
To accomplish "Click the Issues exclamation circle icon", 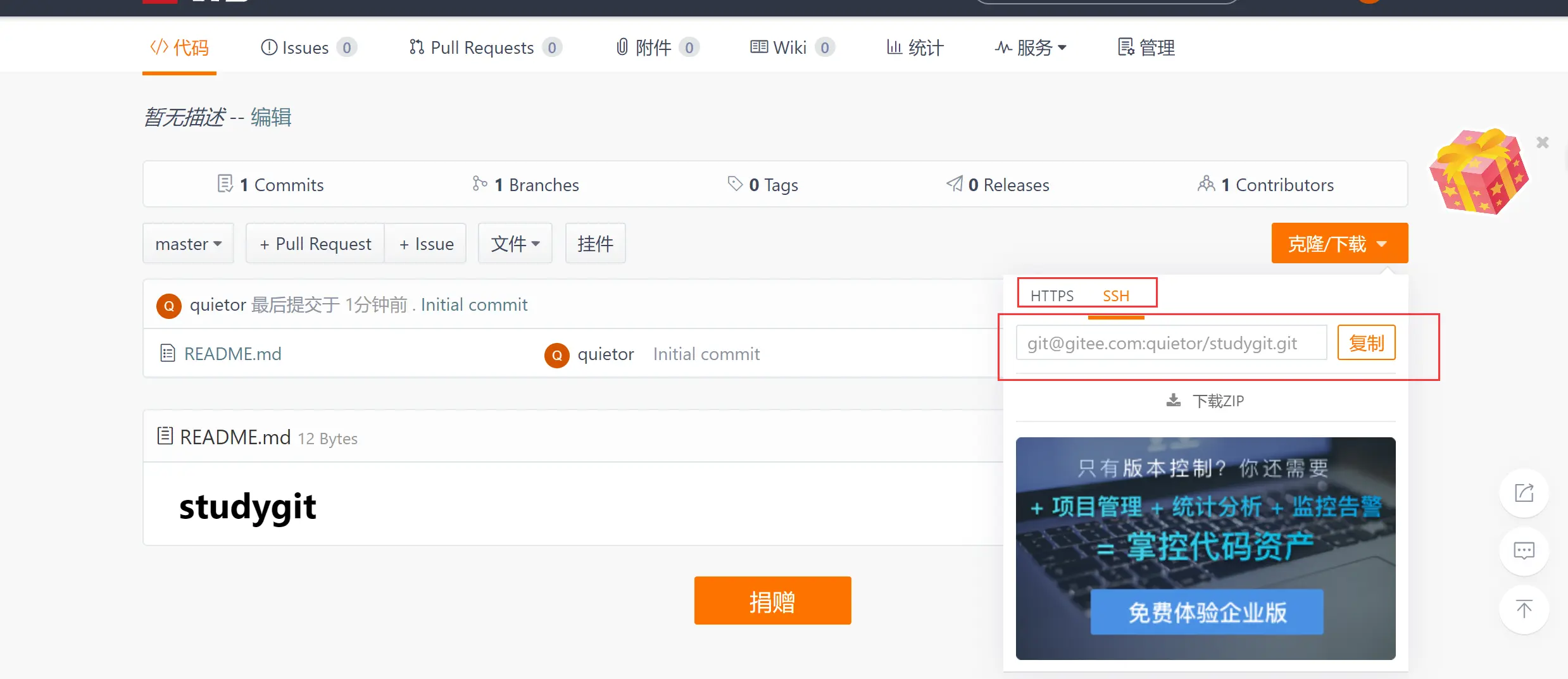I will pos(269,47).
